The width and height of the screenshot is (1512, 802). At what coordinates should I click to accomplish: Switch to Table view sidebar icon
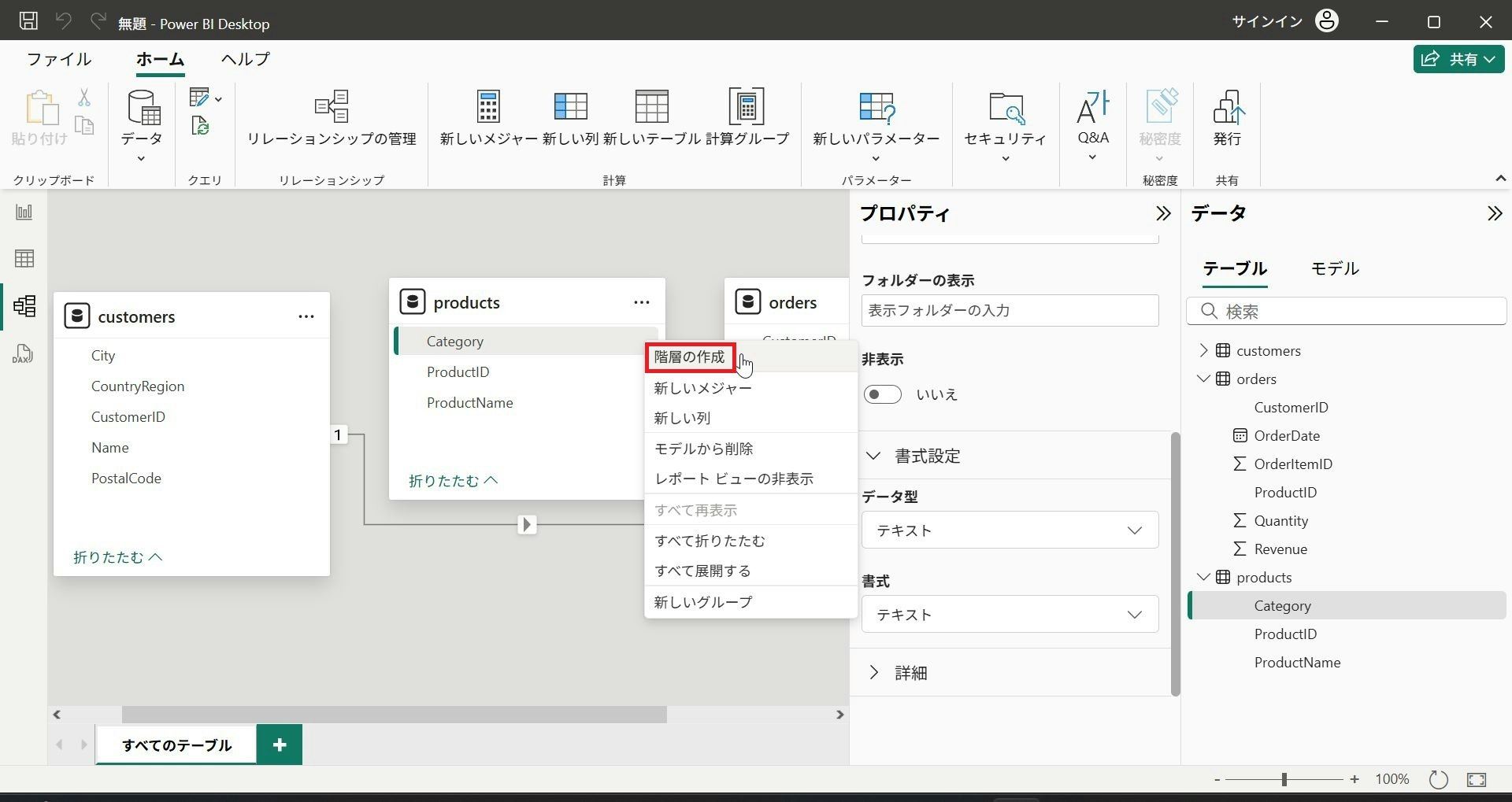[x=24, y=258]
